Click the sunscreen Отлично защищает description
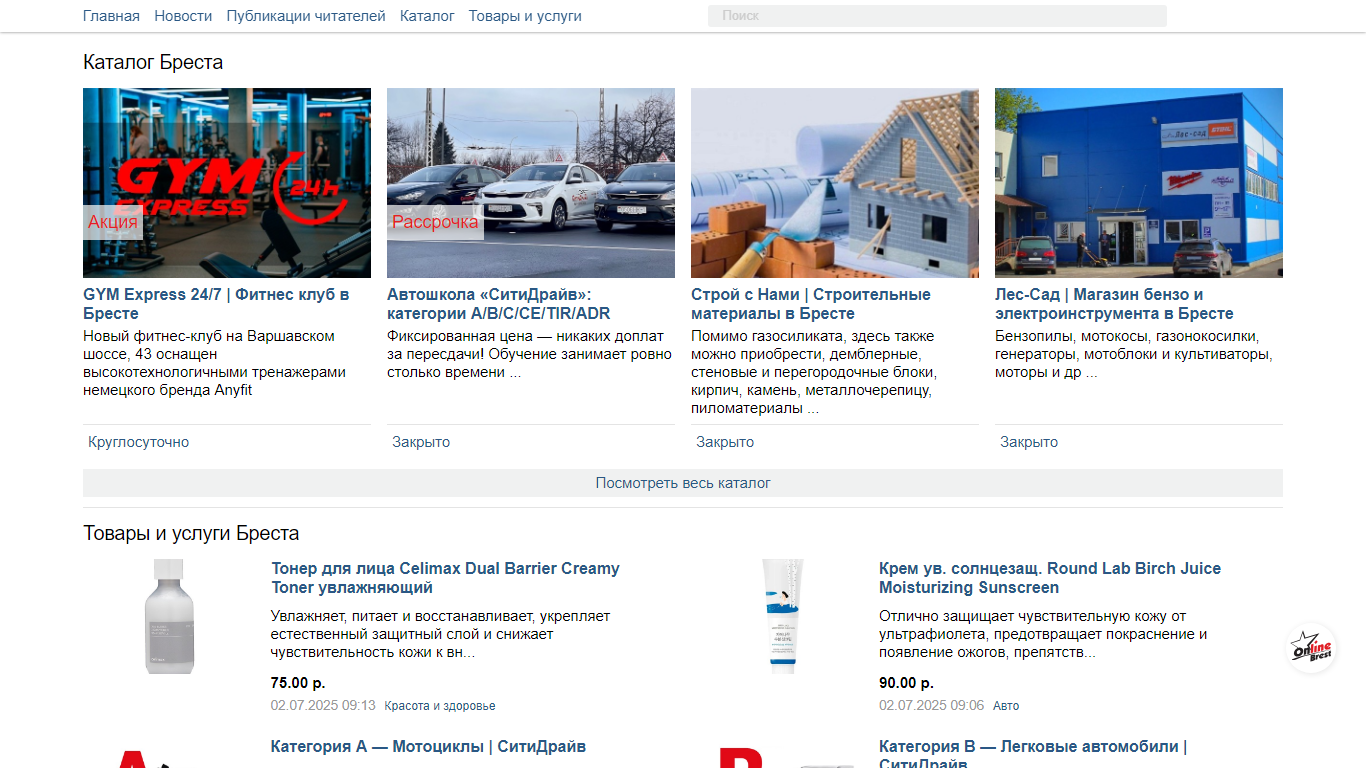Screen dimensions: 1366x768 1043,634
